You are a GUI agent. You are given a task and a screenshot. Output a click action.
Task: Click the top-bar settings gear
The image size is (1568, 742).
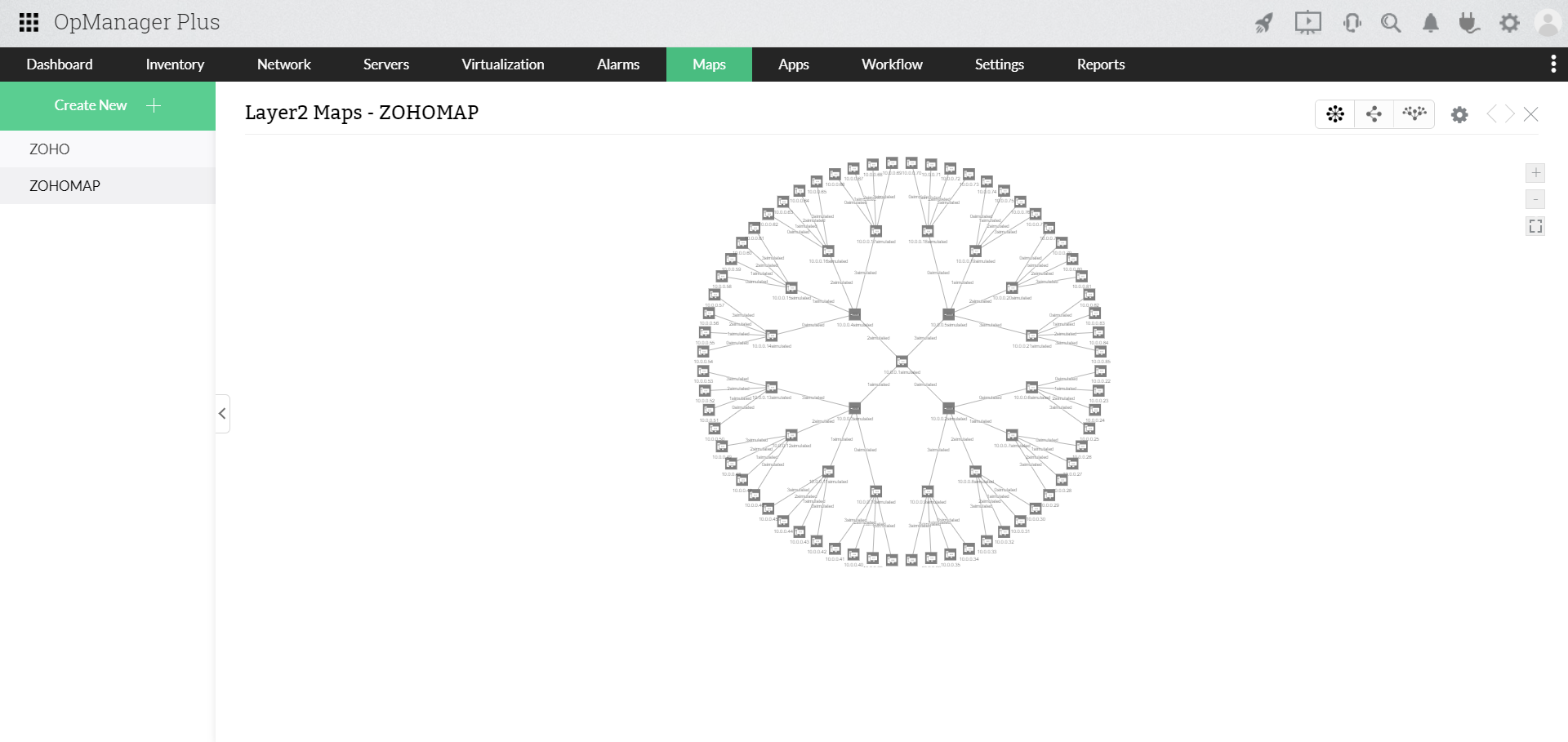coord(1509,23)
